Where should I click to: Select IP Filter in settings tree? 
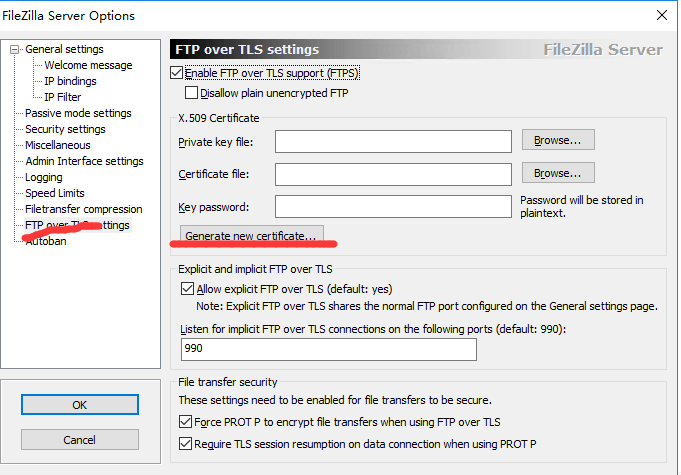(63, 97)
